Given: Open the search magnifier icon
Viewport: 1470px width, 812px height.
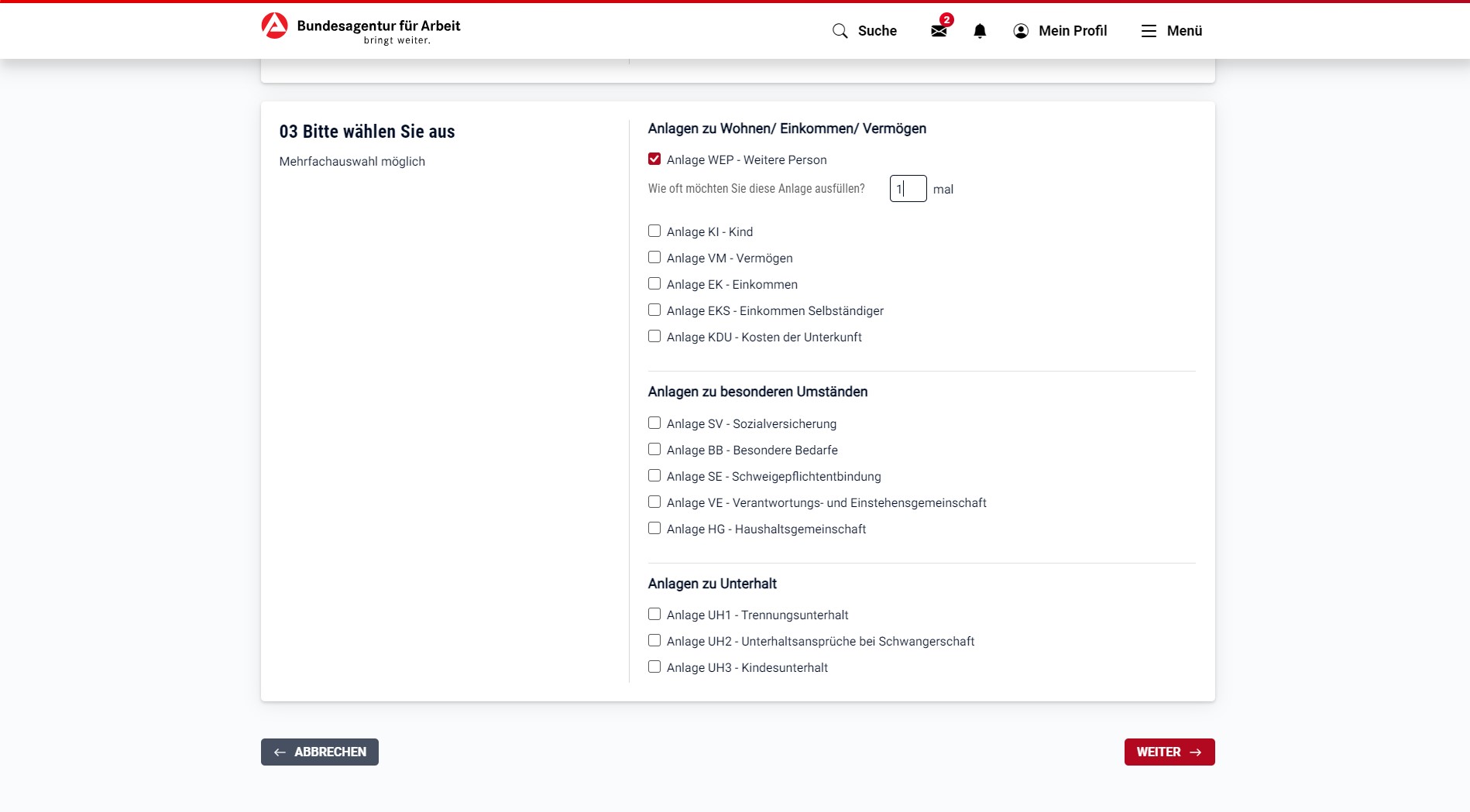Looking at the screenshot, I should 840,31.
